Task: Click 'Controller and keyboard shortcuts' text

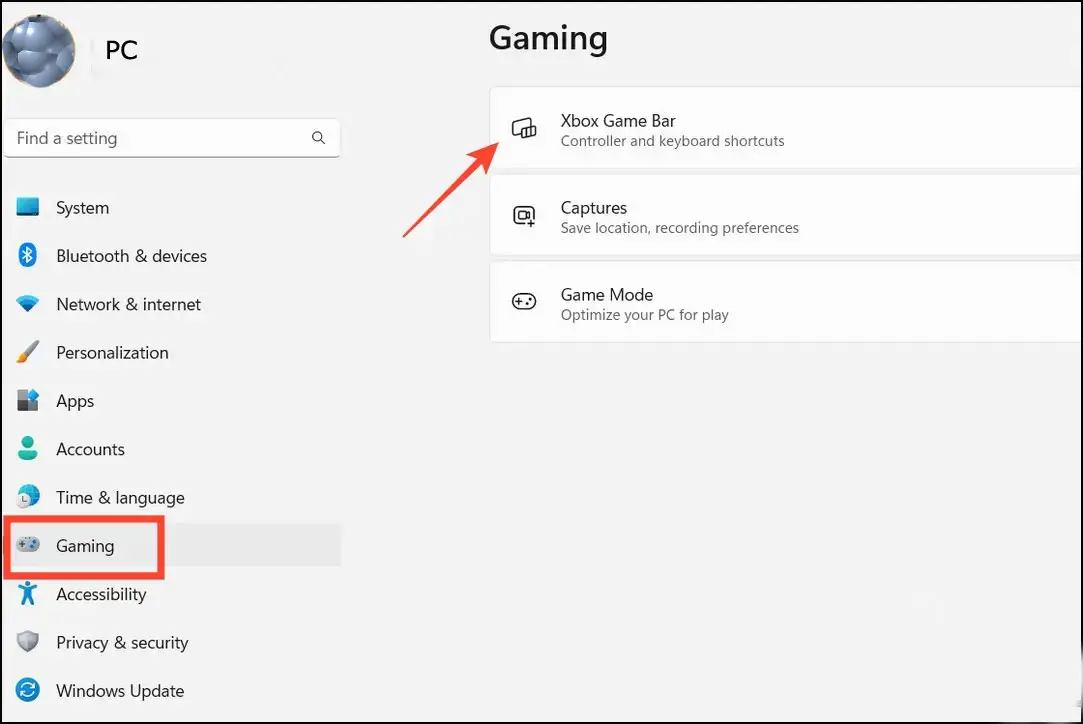Action: pyautogui.click(x=672, y=141)
